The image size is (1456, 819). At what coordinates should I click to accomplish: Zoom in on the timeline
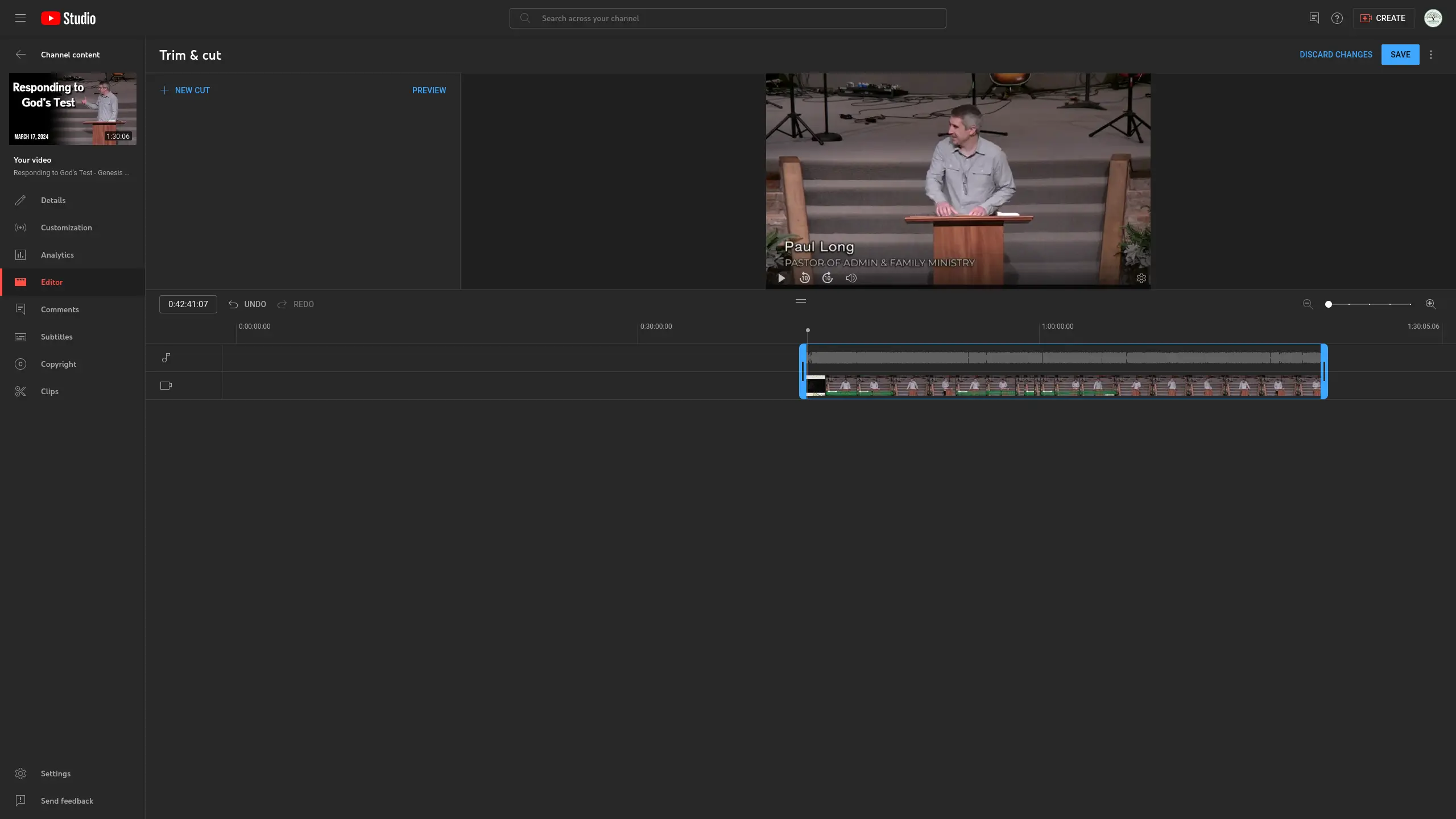[x=1429, y=304]
